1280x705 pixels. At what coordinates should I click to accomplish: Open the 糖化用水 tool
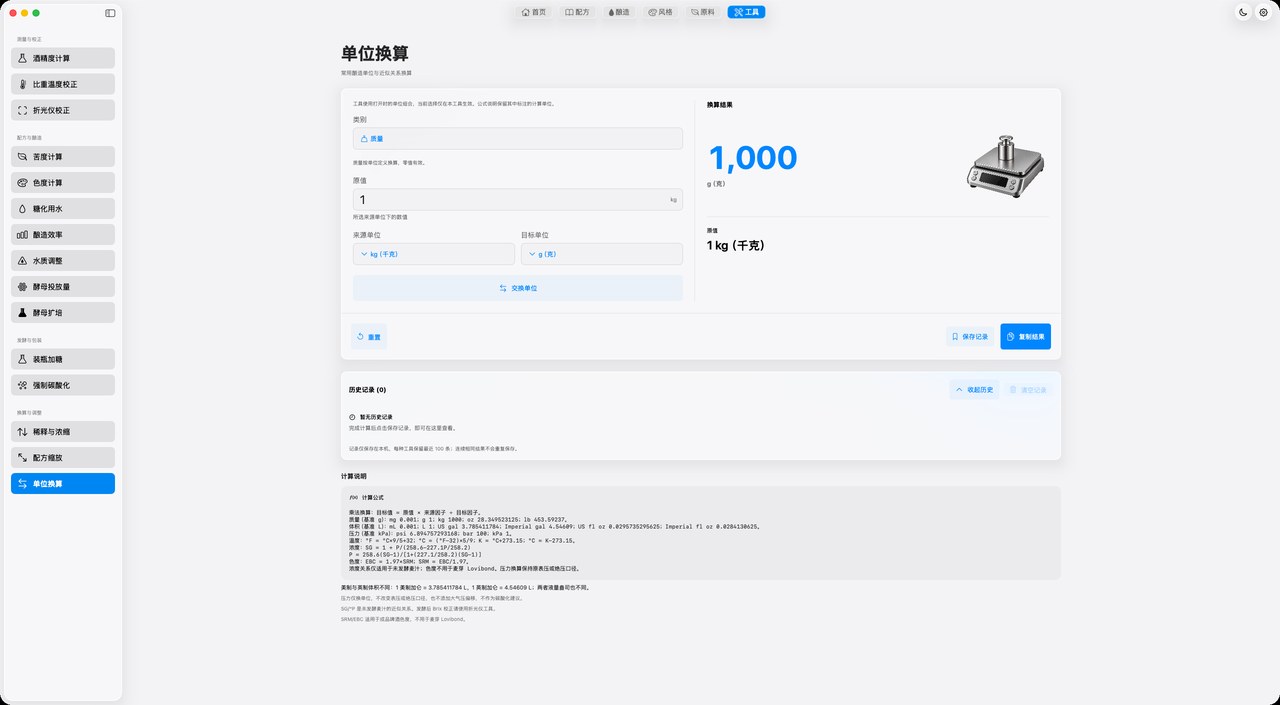63,209
